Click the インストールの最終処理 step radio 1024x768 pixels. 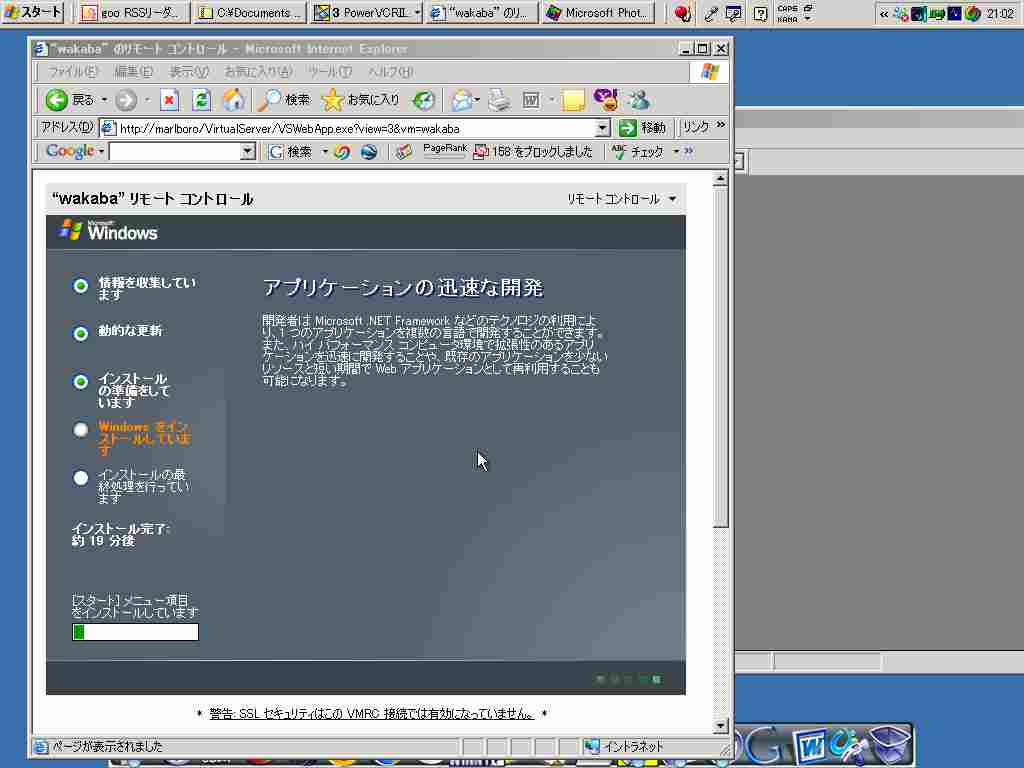80,477
